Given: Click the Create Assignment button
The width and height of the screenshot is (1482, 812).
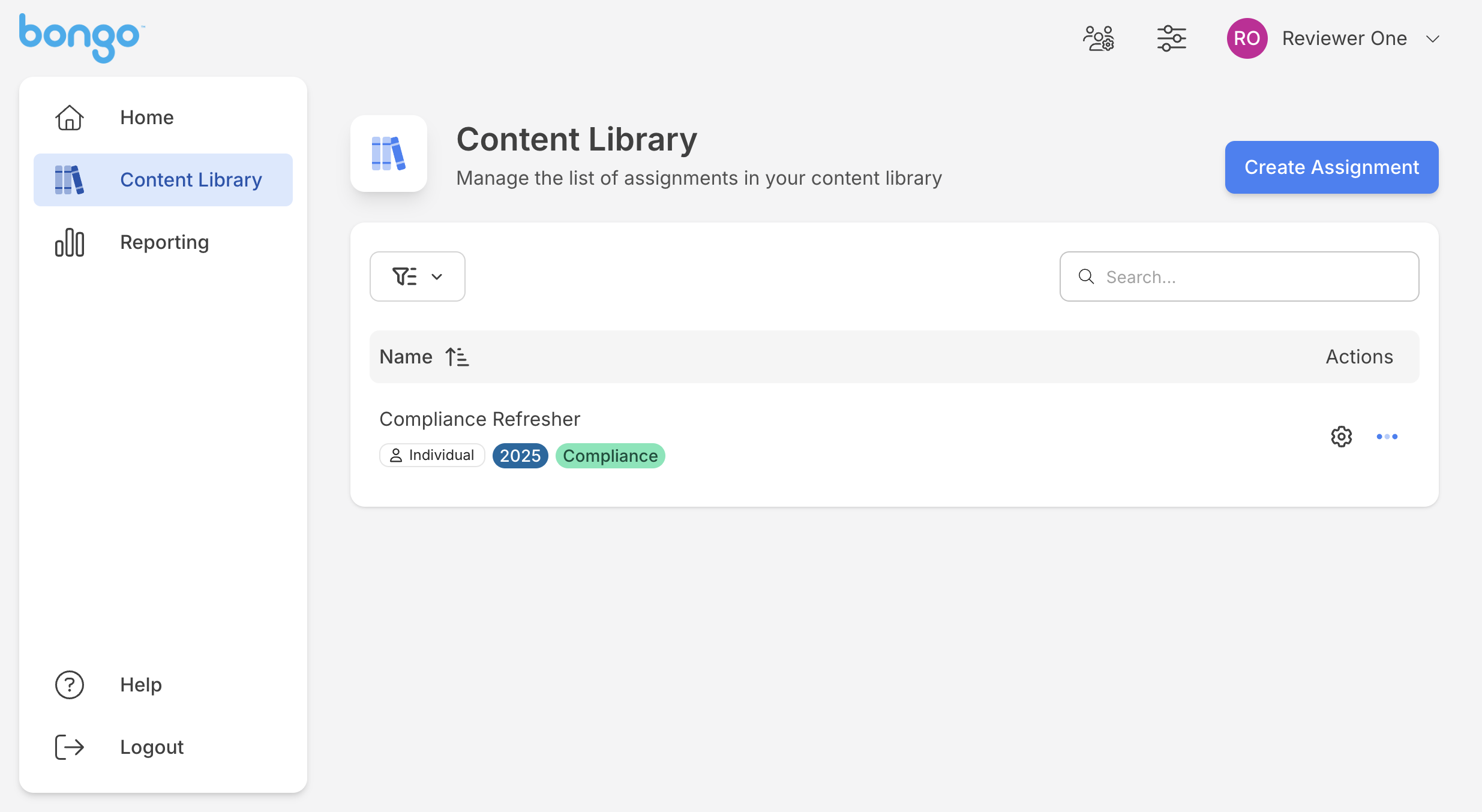Looking at the screenshot, I should pyautogui.click(x=1331, y=167).
